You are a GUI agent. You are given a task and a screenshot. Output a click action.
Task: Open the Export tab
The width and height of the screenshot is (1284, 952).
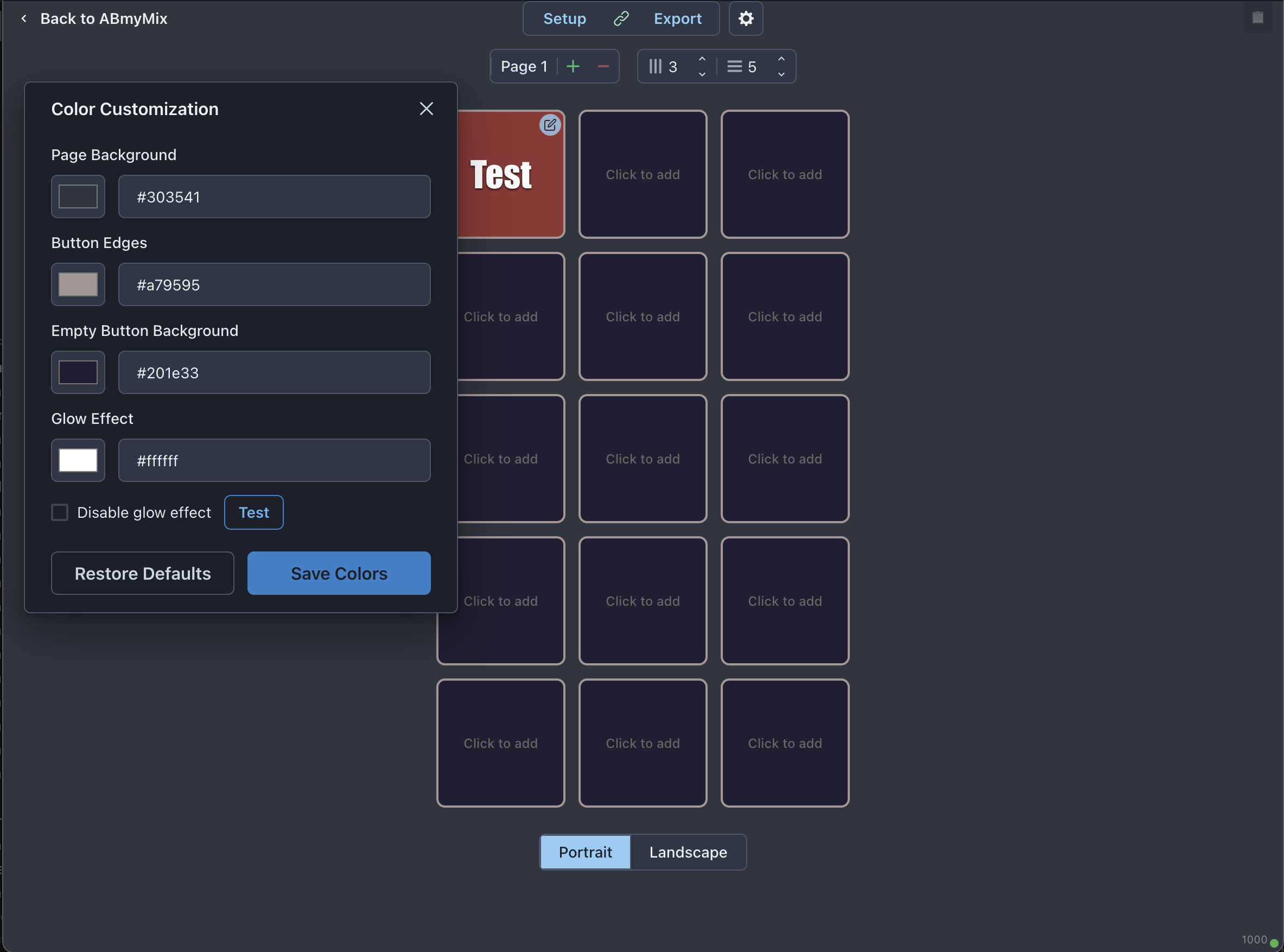677,18
